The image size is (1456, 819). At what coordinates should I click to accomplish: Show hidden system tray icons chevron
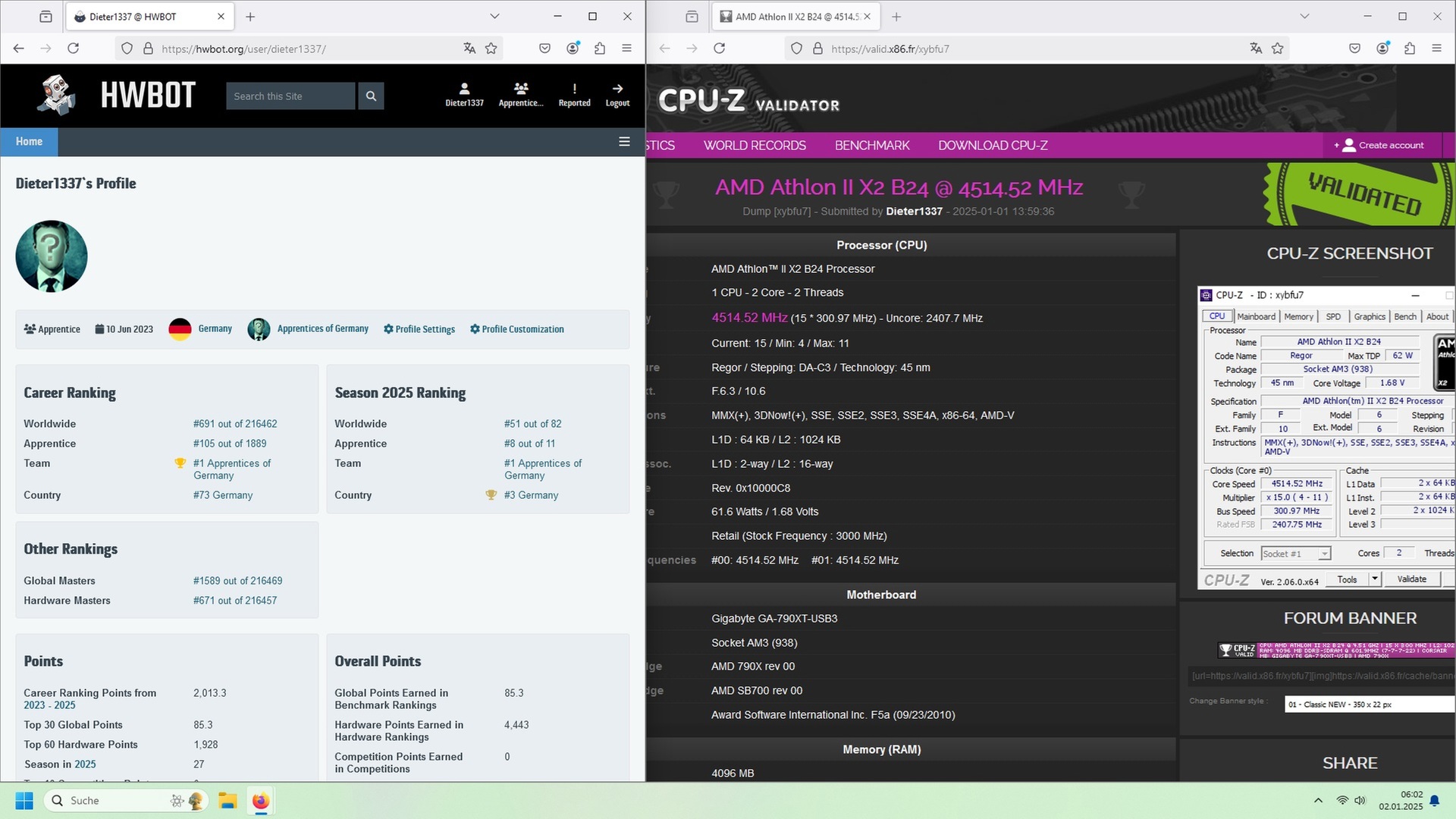pyautogui.click(x=1318, y=801)
